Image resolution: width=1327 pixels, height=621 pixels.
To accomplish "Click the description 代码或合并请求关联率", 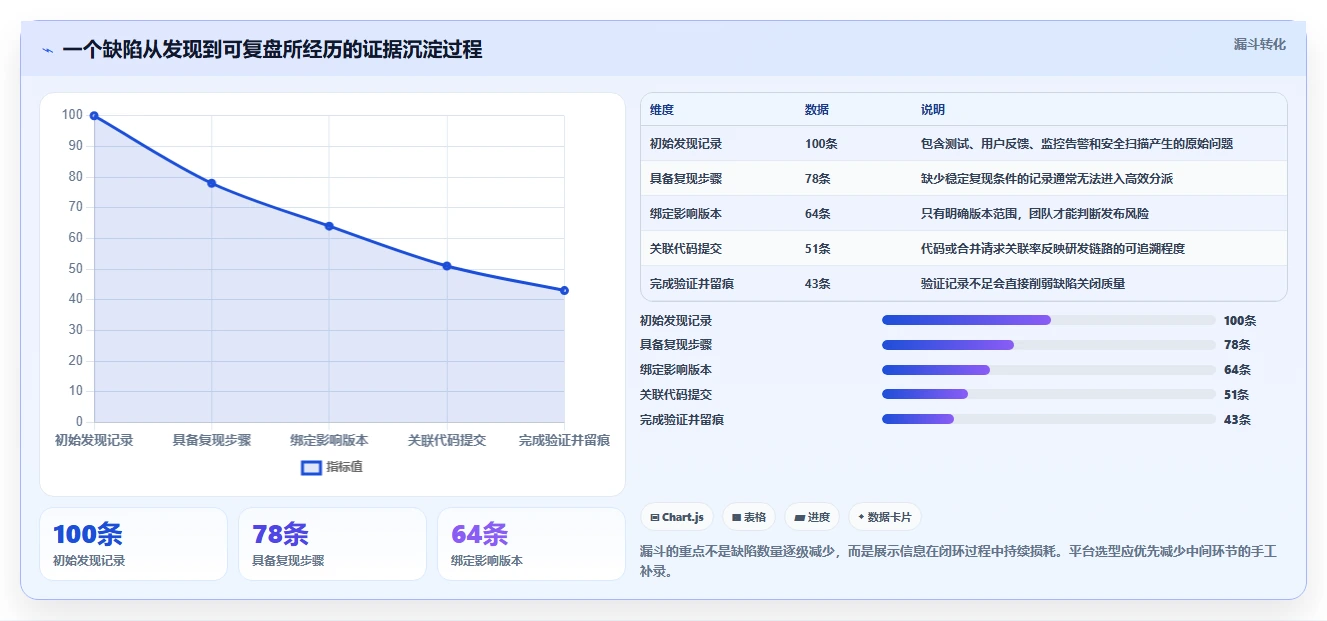I will tap(1053, 249).
